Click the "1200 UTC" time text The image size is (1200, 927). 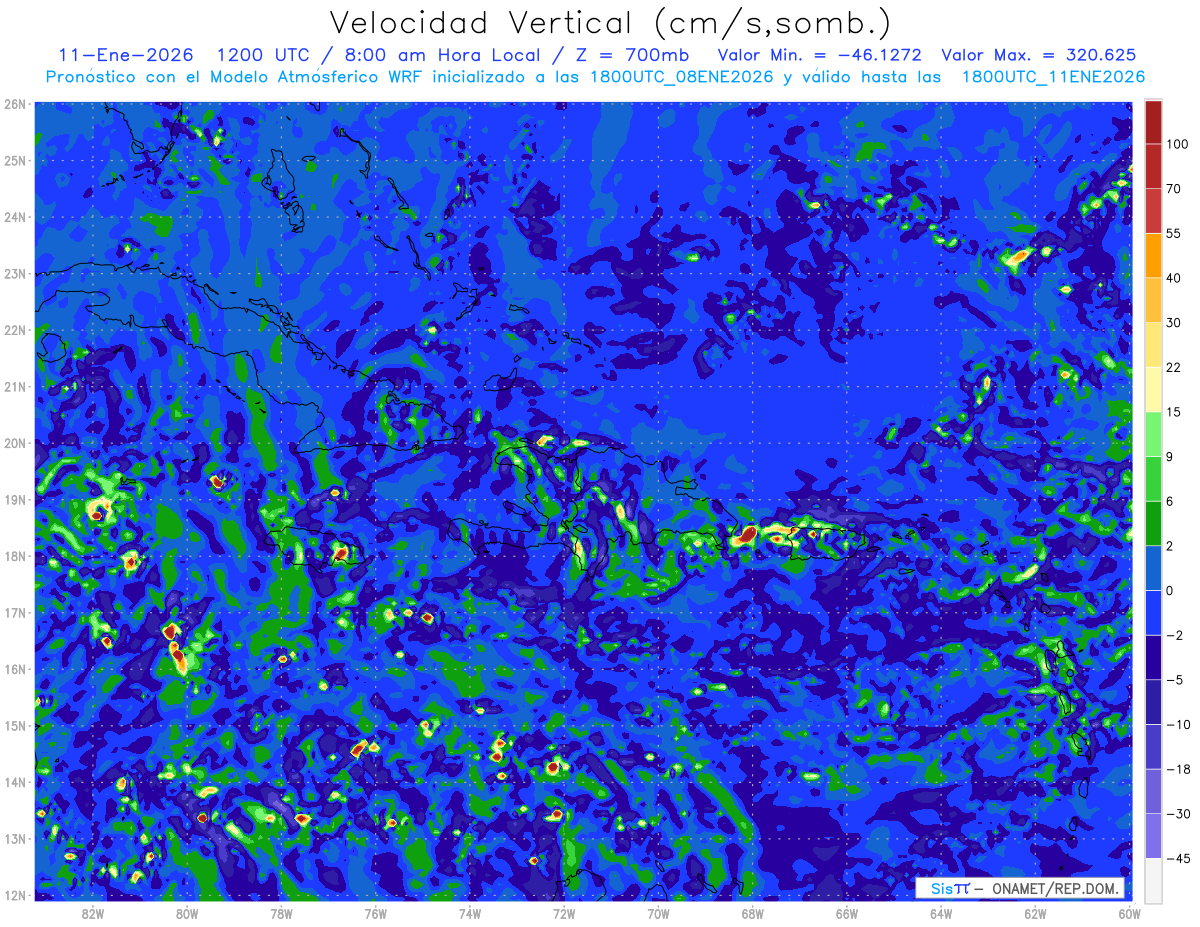[x=268, y=55]
